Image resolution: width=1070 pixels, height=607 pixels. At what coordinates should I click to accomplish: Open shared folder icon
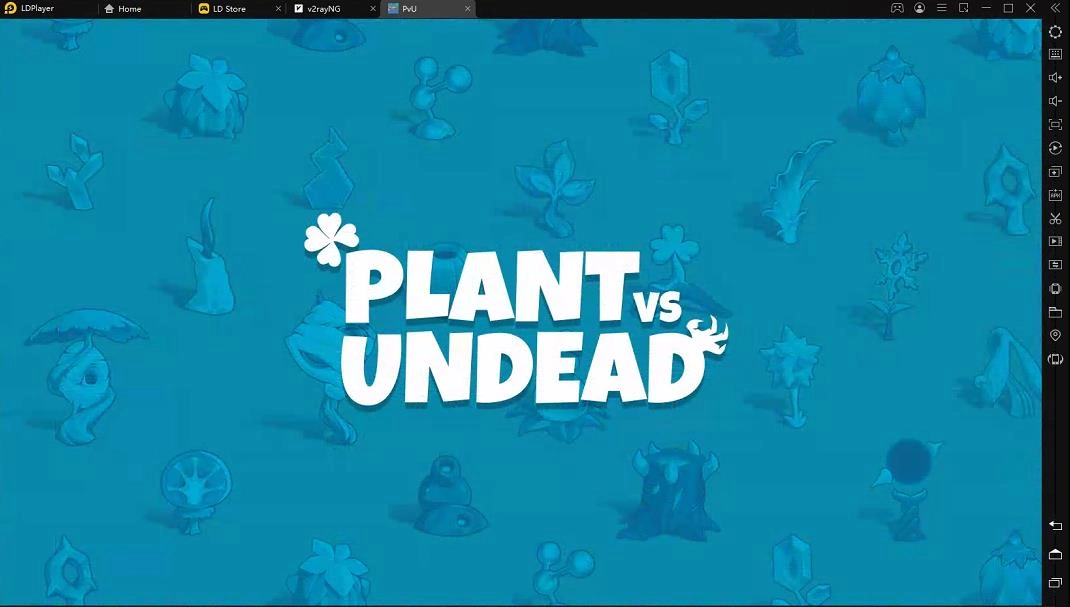(x=1055, y=312)
